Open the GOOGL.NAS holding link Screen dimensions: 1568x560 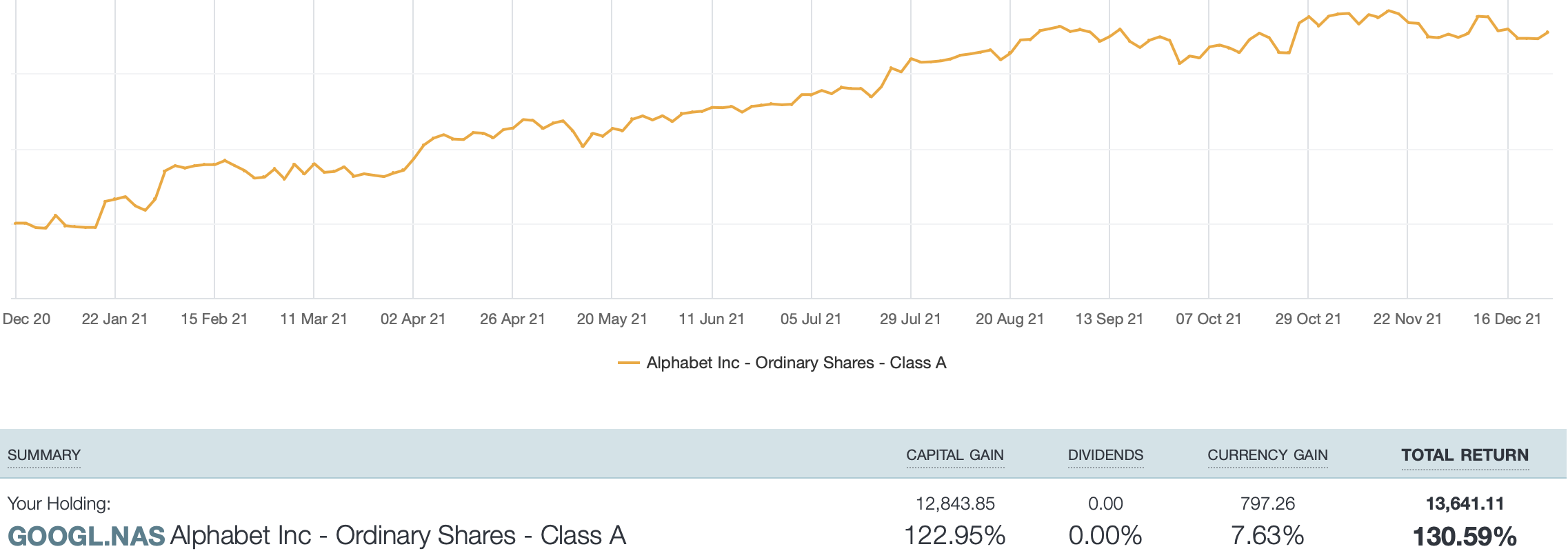click(86, 536)
